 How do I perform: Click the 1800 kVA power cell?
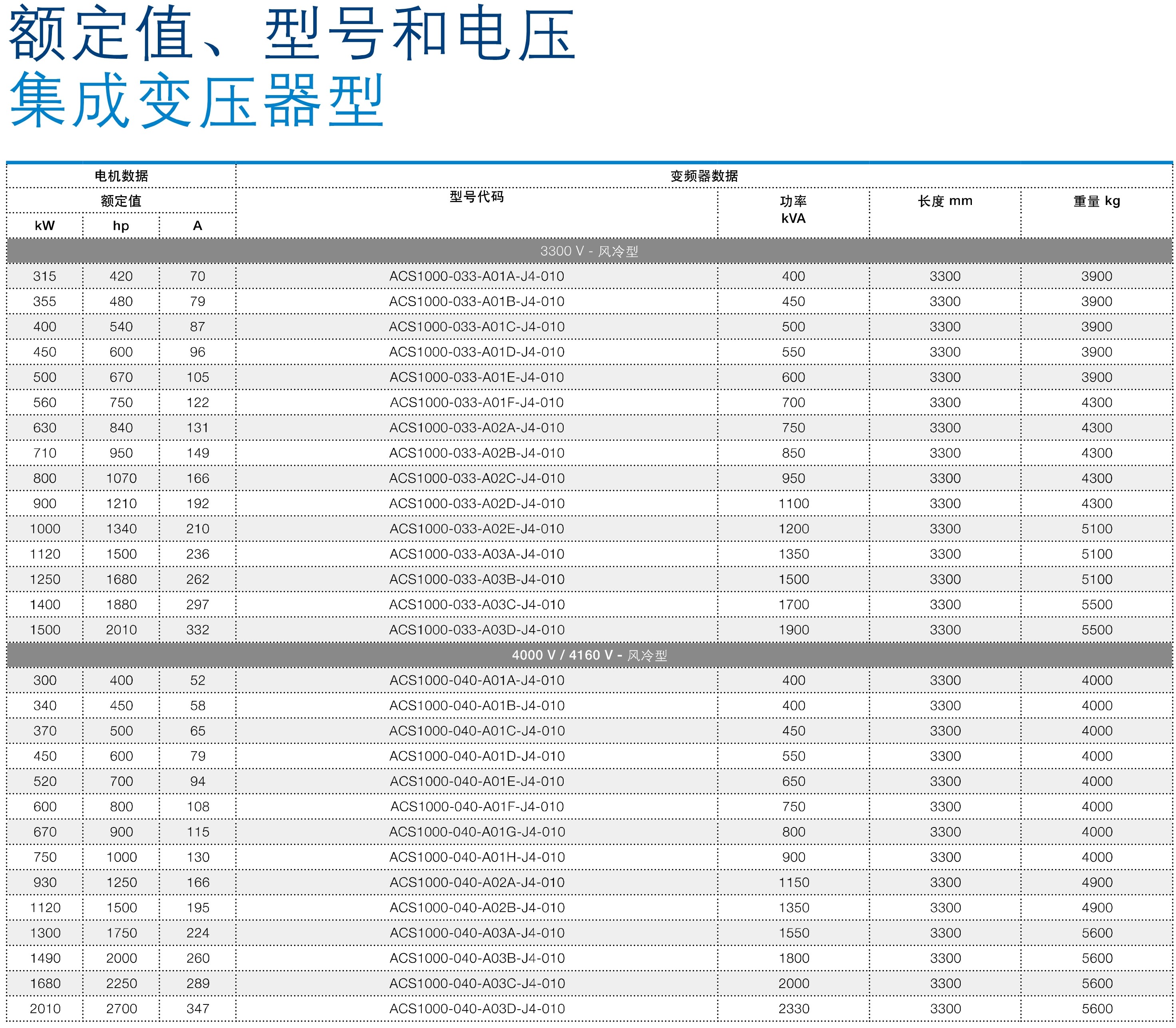point(793,958)
